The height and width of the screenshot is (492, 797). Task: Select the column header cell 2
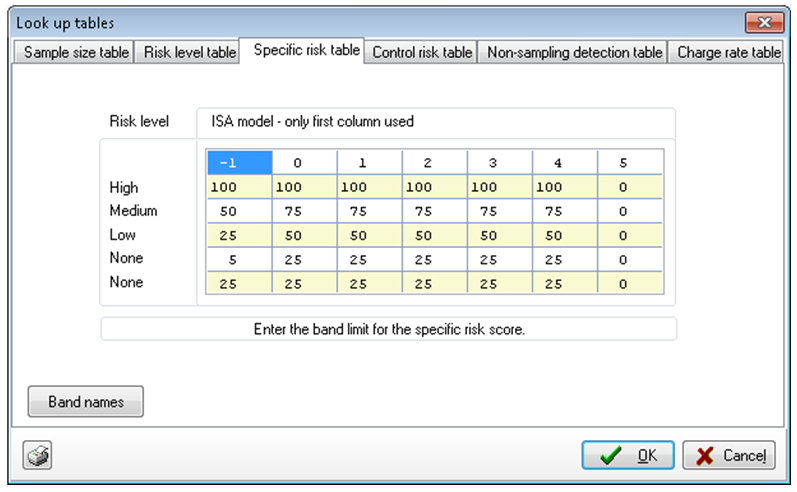pos(435,163)
